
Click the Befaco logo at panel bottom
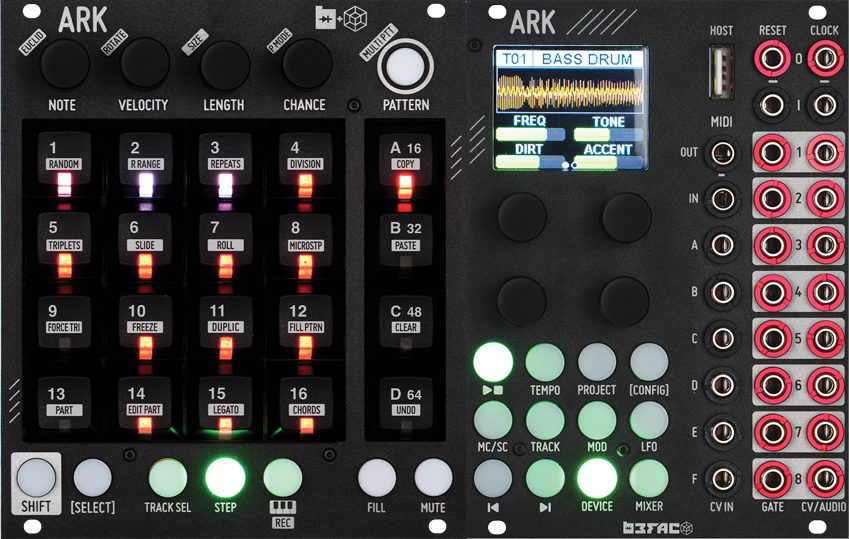point(657,527)
